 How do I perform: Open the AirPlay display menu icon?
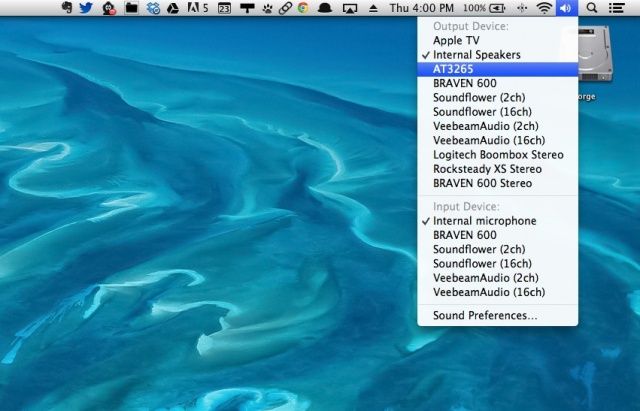point(349,8)
